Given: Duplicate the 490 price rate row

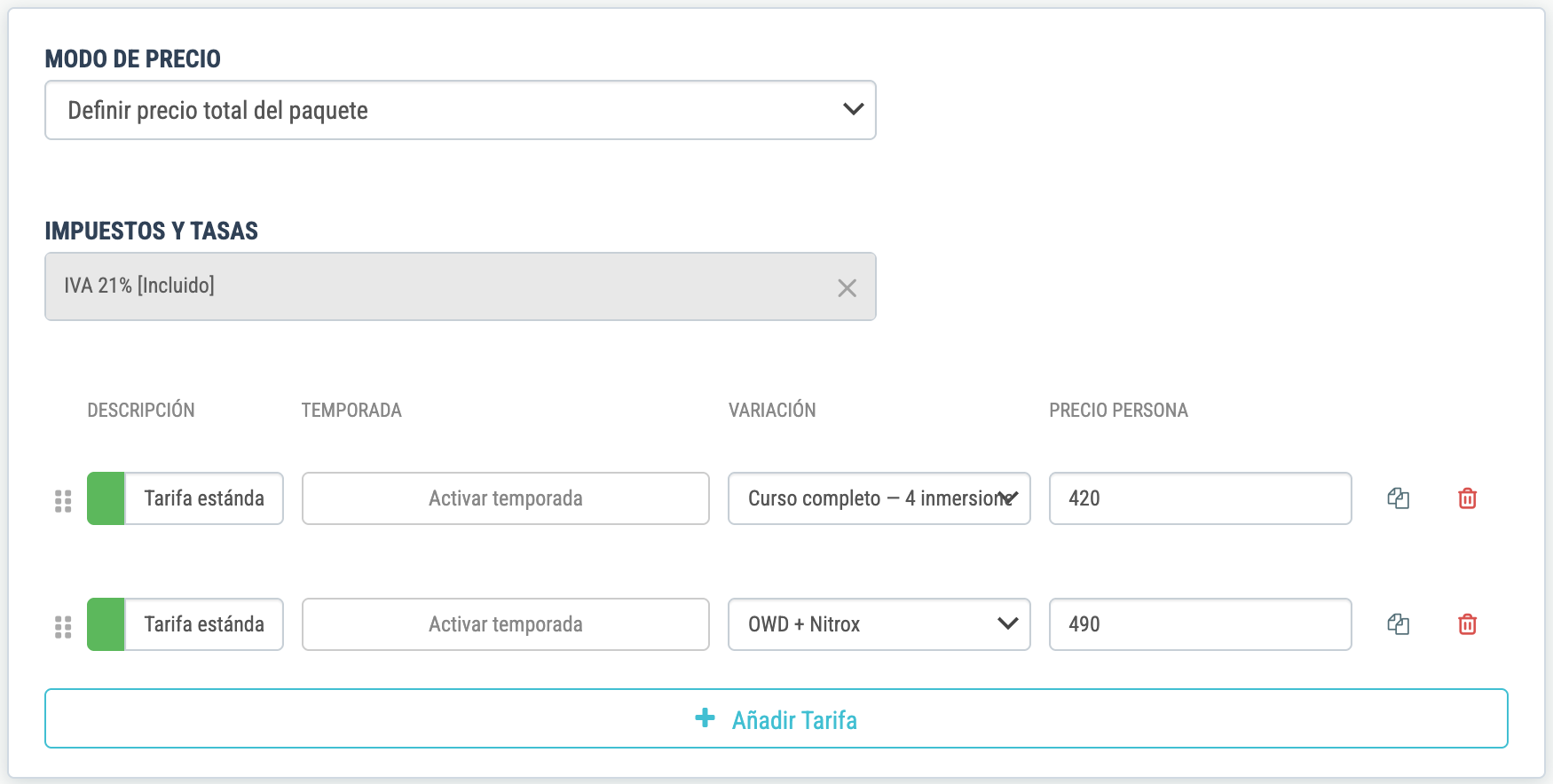Looking at the screenshot, I should pyautogui.click(x=1399, y=624).
